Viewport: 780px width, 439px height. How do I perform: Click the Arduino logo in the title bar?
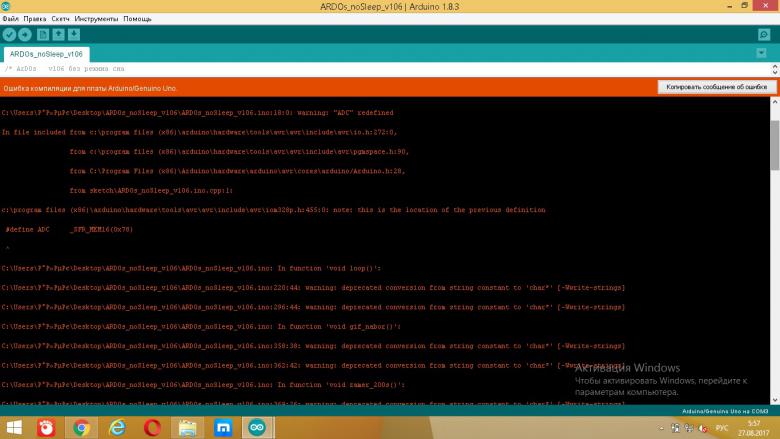point(5,6)
